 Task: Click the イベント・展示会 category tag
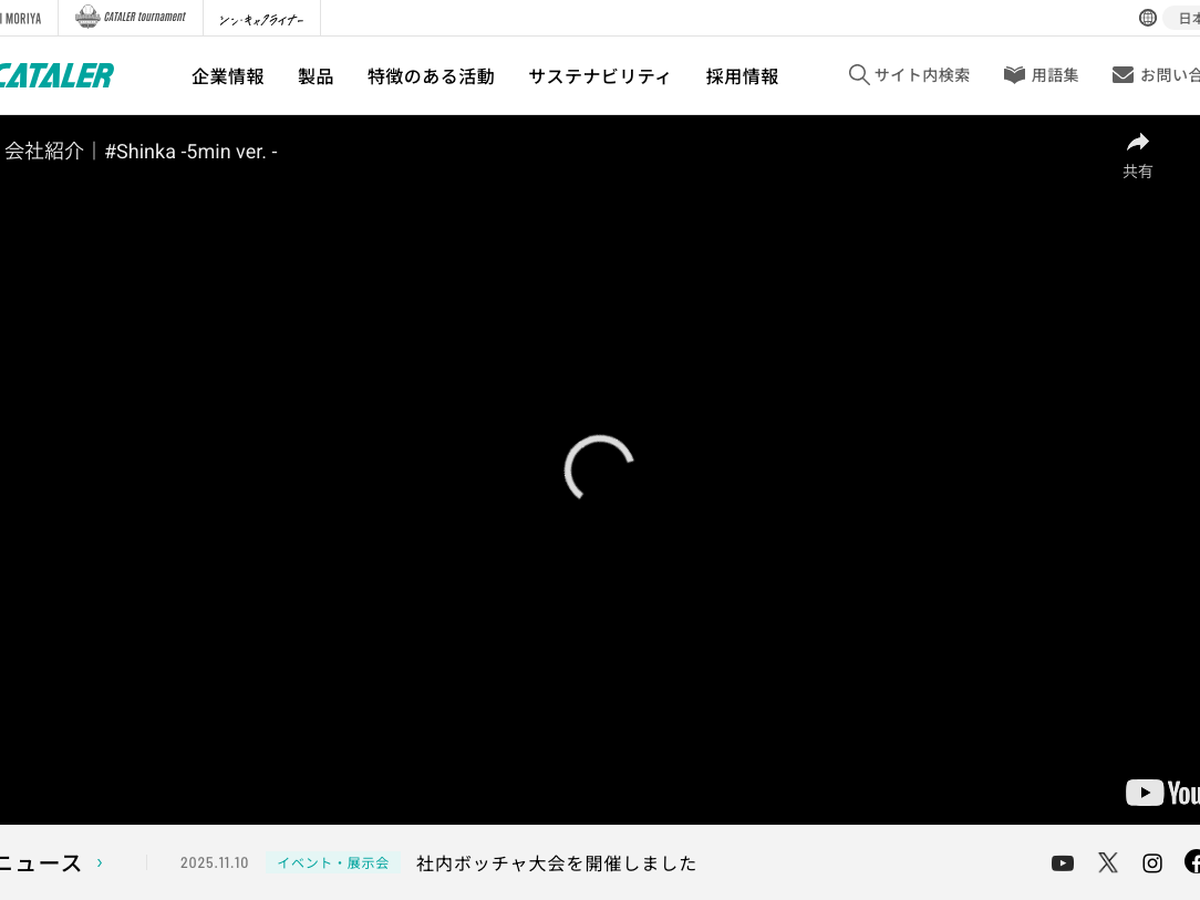point(333,863)
